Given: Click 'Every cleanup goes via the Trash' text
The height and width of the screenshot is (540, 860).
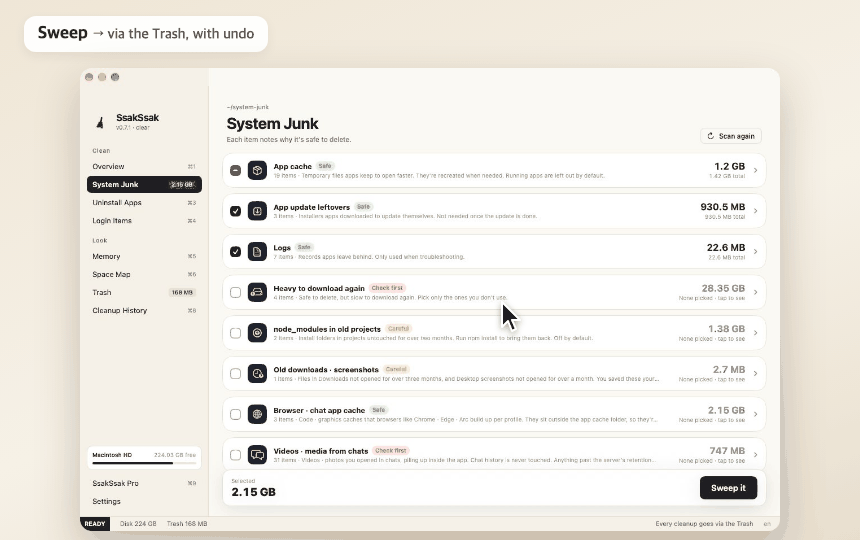Looking at the screenshot, I should (x=704, y=524).
